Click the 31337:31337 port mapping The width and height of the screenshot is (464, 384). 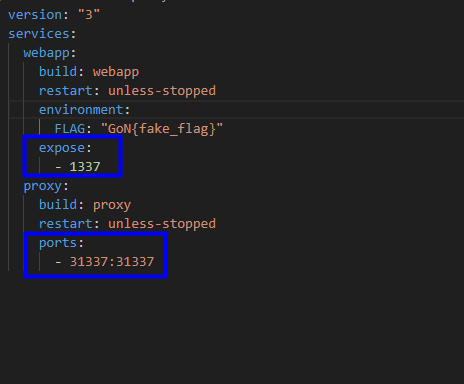pyautogui.click(x=112, y=262)
